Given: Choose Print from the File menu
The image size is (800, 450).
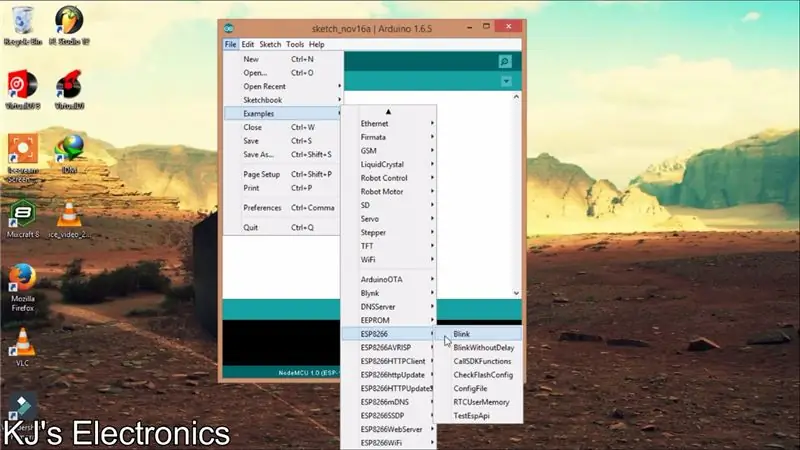Looking at the screenshot, I should (x=283, y=188).
